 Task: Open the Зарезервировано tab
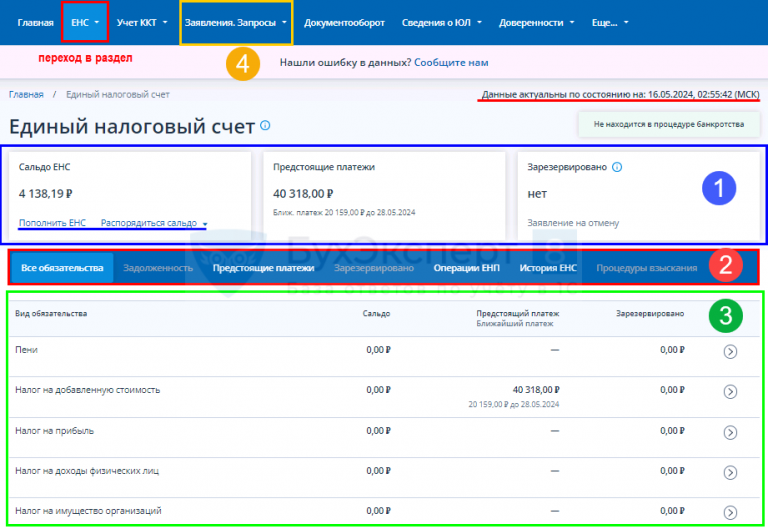pos(374,268)
